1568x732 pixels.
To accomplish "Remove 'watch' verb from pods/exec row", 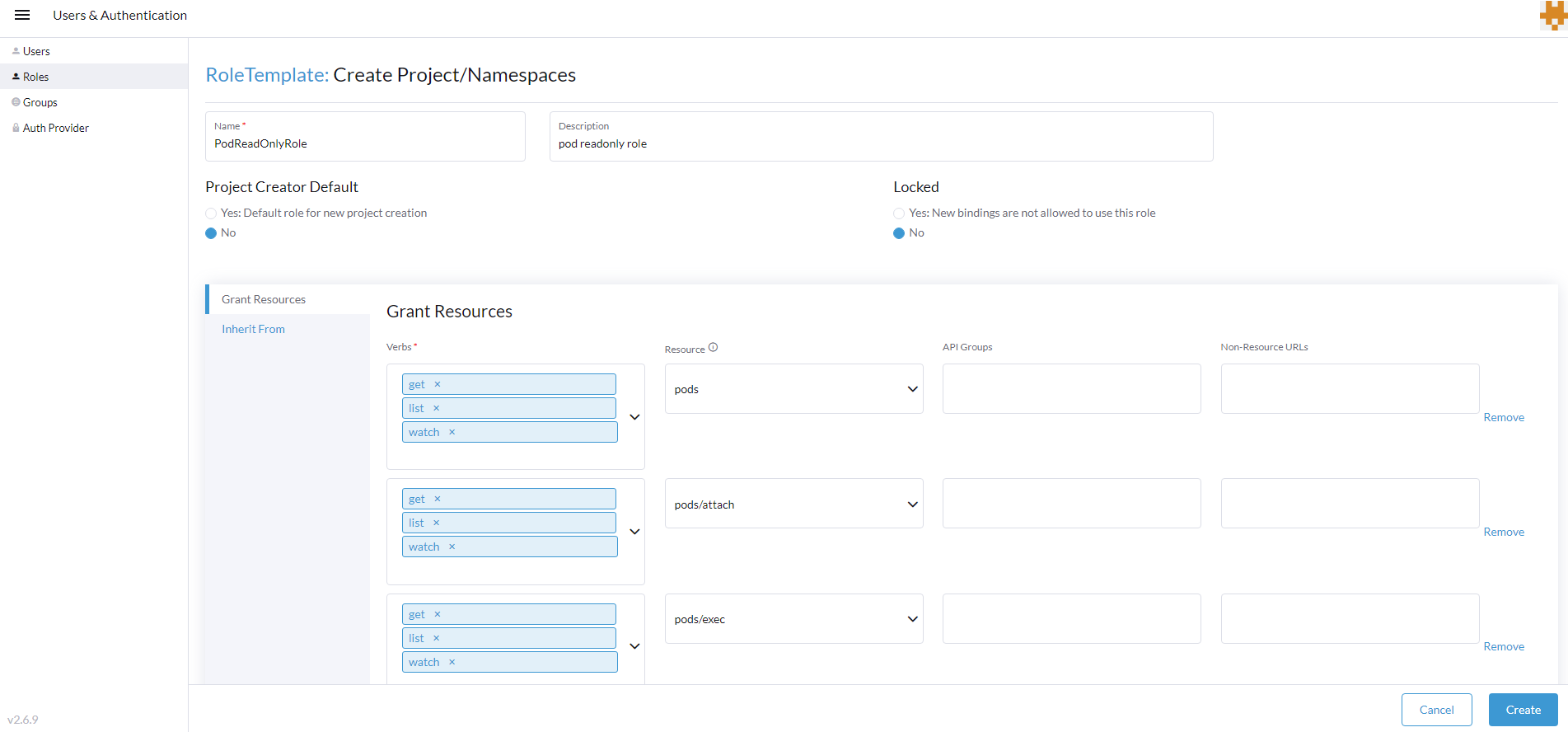I will 452,662.
